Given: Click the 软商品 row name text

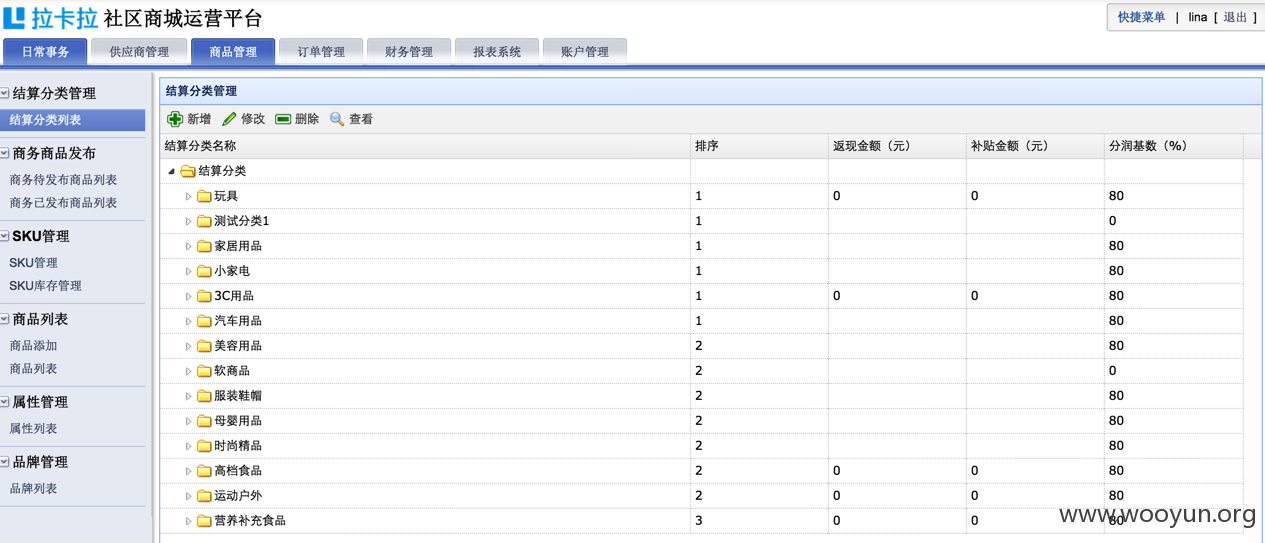Looking at the screenshot, I should tap(232, 371).
